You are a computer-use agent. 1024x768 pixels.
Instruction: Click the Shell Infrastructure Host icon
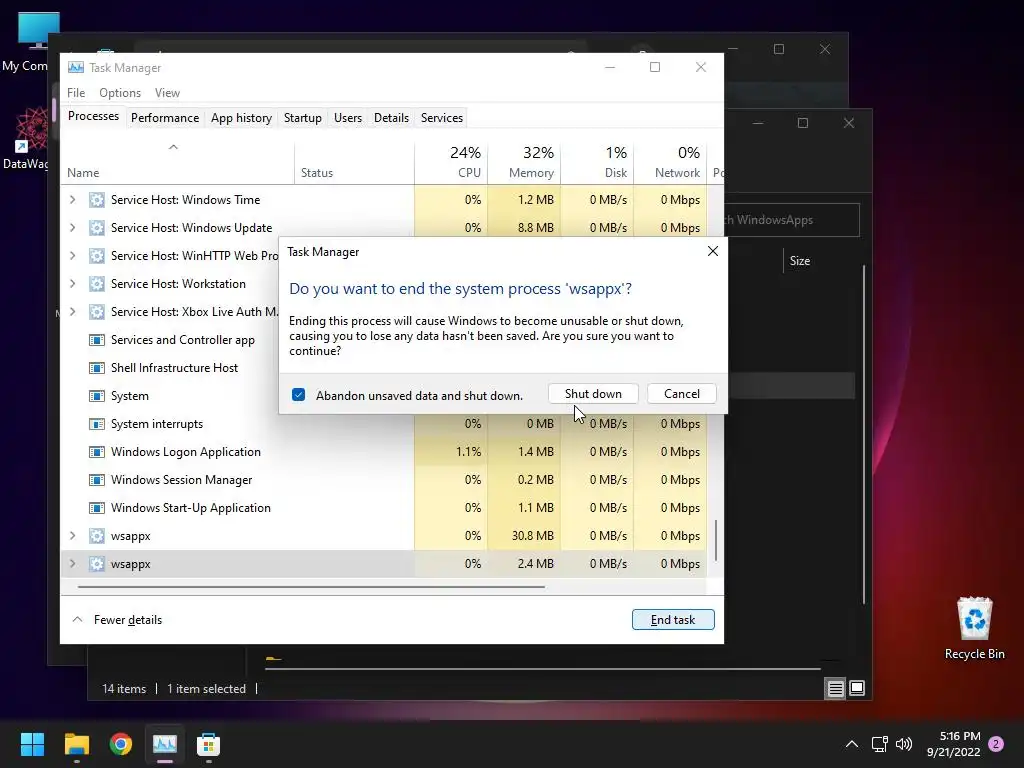point(97,368)
